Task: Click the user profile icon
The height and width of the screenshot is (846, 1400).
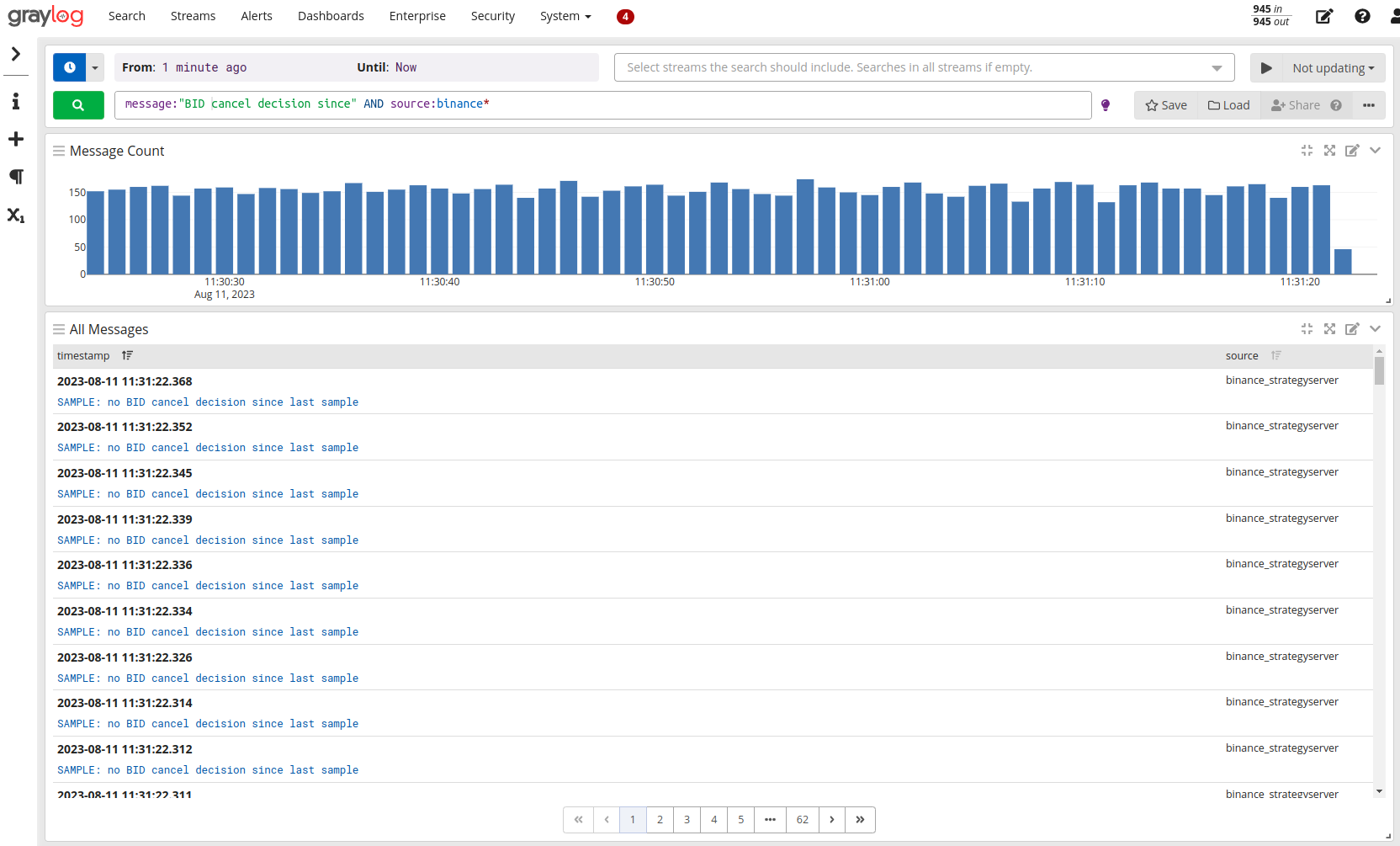Action: [1395, 16]
